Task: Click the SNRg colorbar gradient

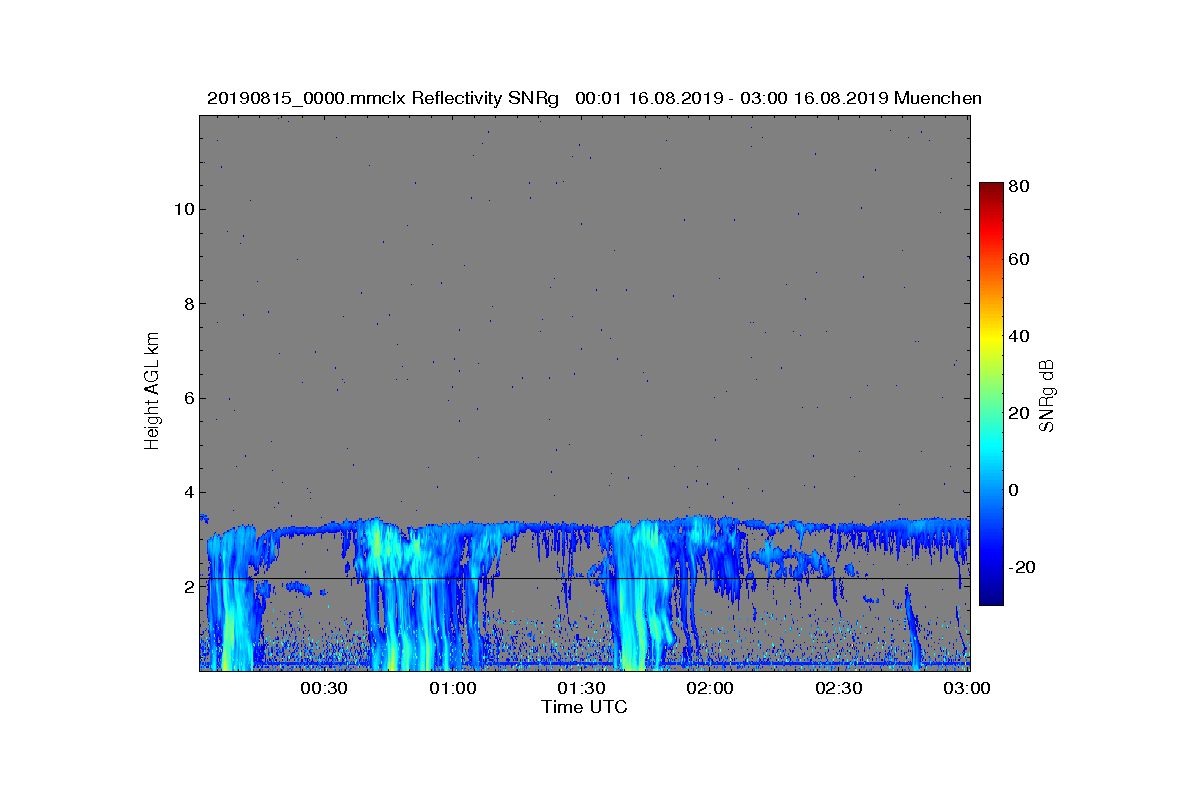Action: tap(991, 394)
